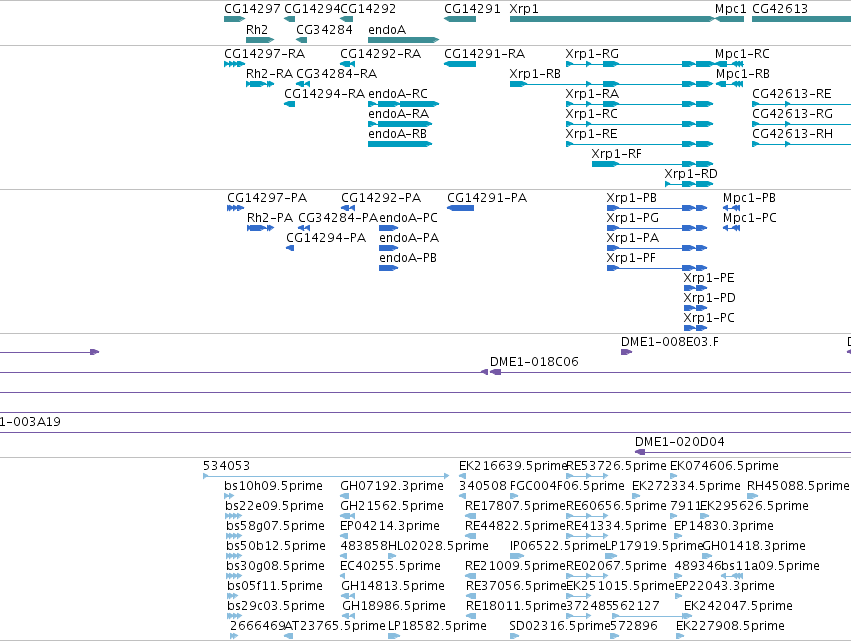Open EST IP06522.5prime
This screenshot has width=851, height=641.
click(x=557, y=546)
